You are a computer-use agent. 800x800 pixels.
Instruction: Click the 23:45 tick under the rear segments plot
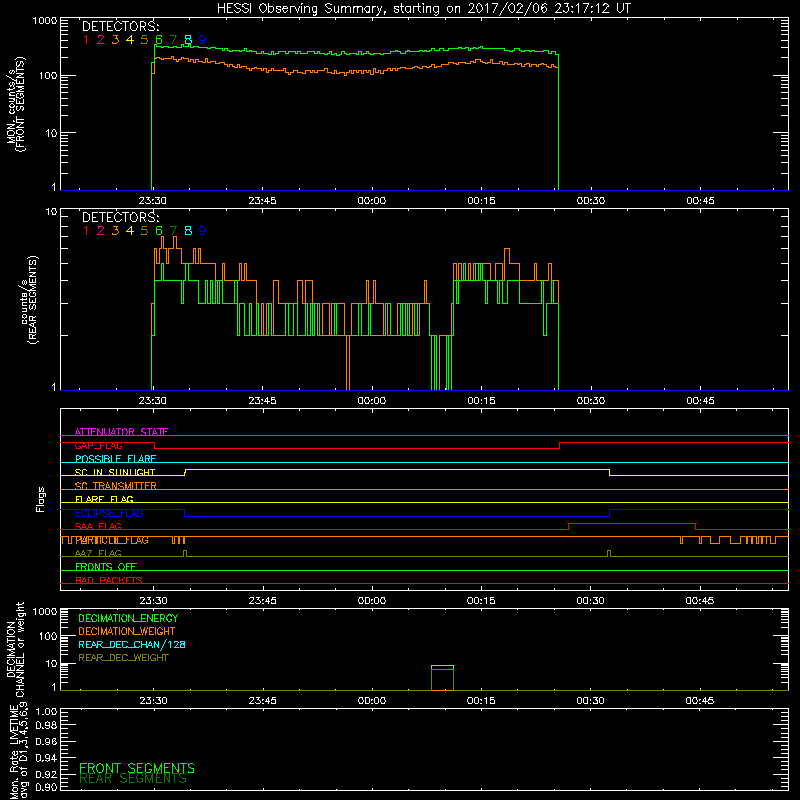[262, 401]
